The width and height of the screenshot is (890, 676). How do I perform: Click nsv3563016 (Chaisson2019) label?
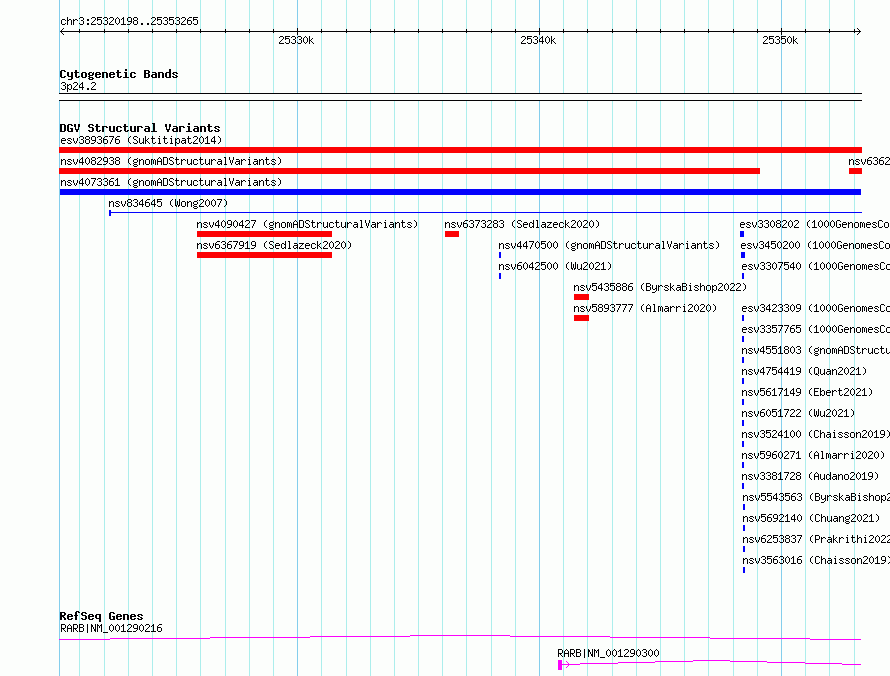tap(816, 560)
